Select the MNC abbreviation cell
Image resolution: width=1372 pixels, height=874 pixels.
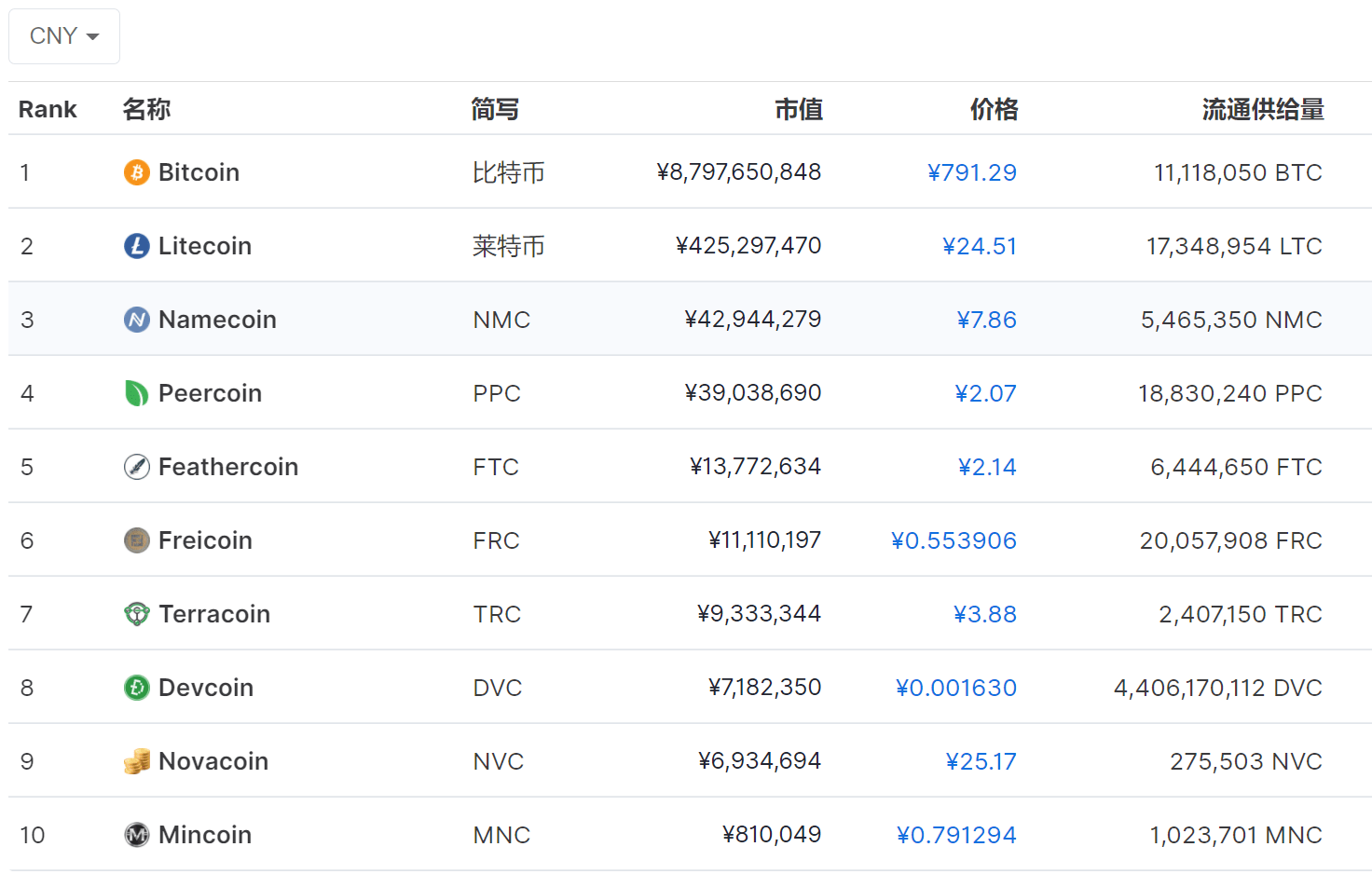click(501, 835)
